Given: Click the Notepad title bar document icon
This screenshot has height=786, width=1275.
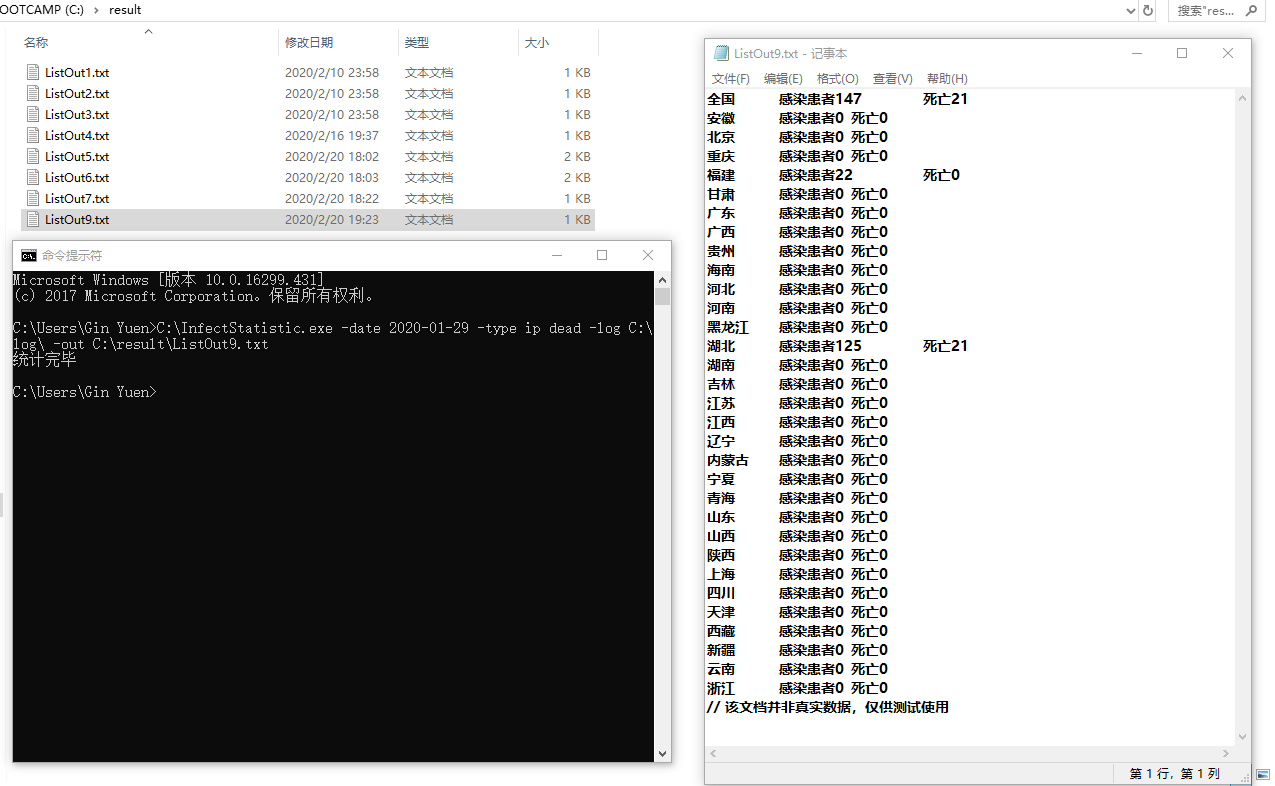Looking at the screenshot, I should click(721, 53).
